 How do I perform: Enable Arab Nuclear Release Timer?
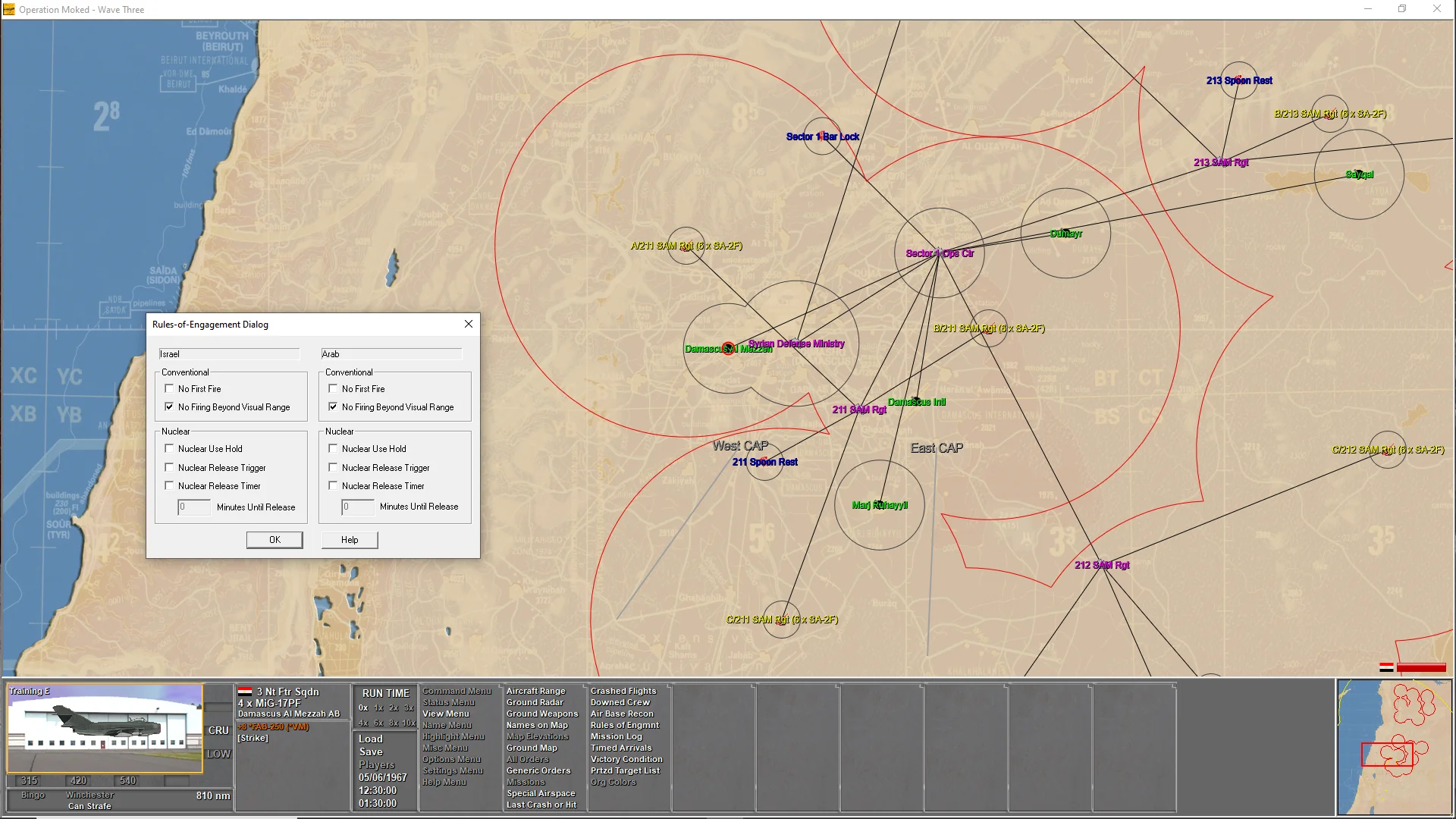tap(333, 485)
